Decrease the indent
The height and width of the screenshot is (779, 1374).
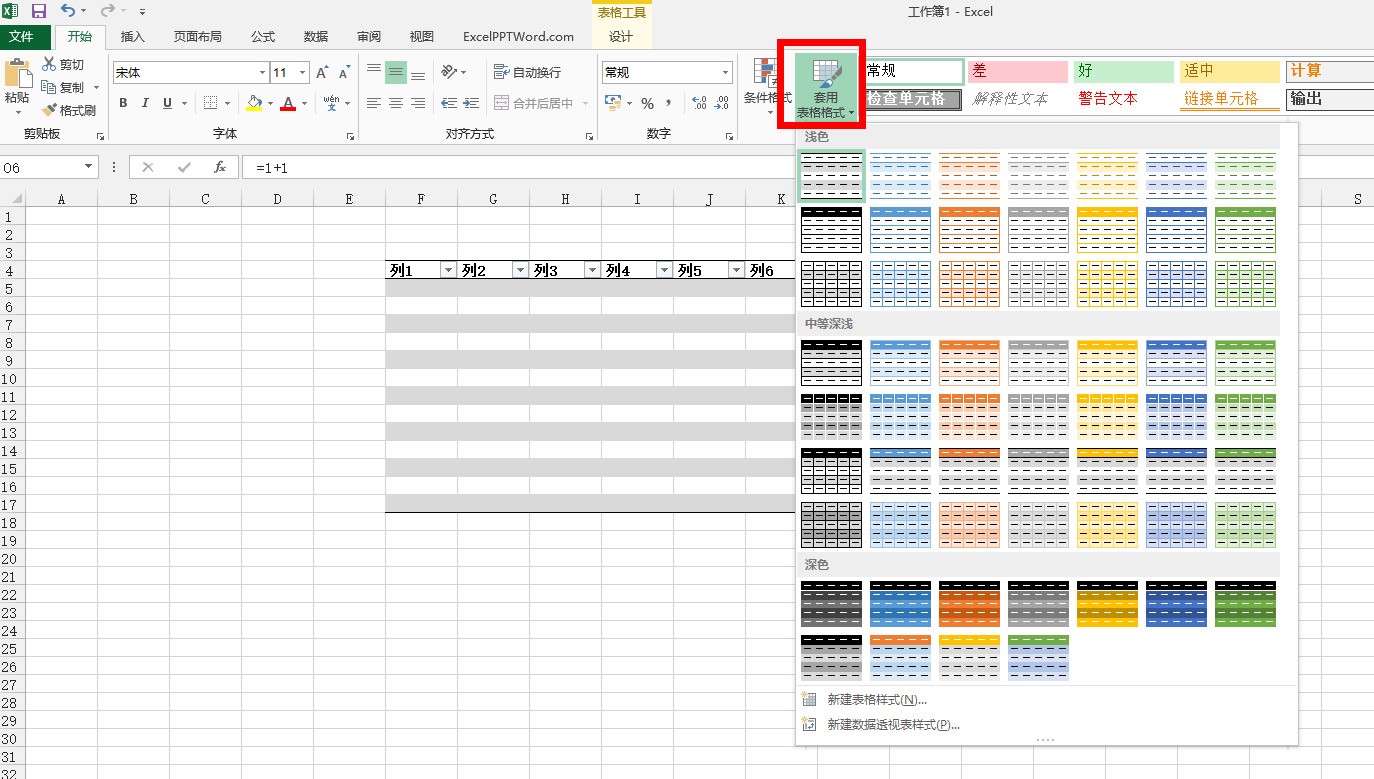point(449,103)
